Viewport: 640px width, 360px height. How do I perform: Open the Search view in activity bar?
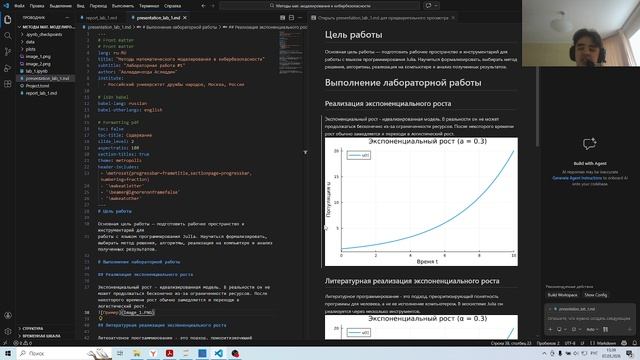click(7, 36)
